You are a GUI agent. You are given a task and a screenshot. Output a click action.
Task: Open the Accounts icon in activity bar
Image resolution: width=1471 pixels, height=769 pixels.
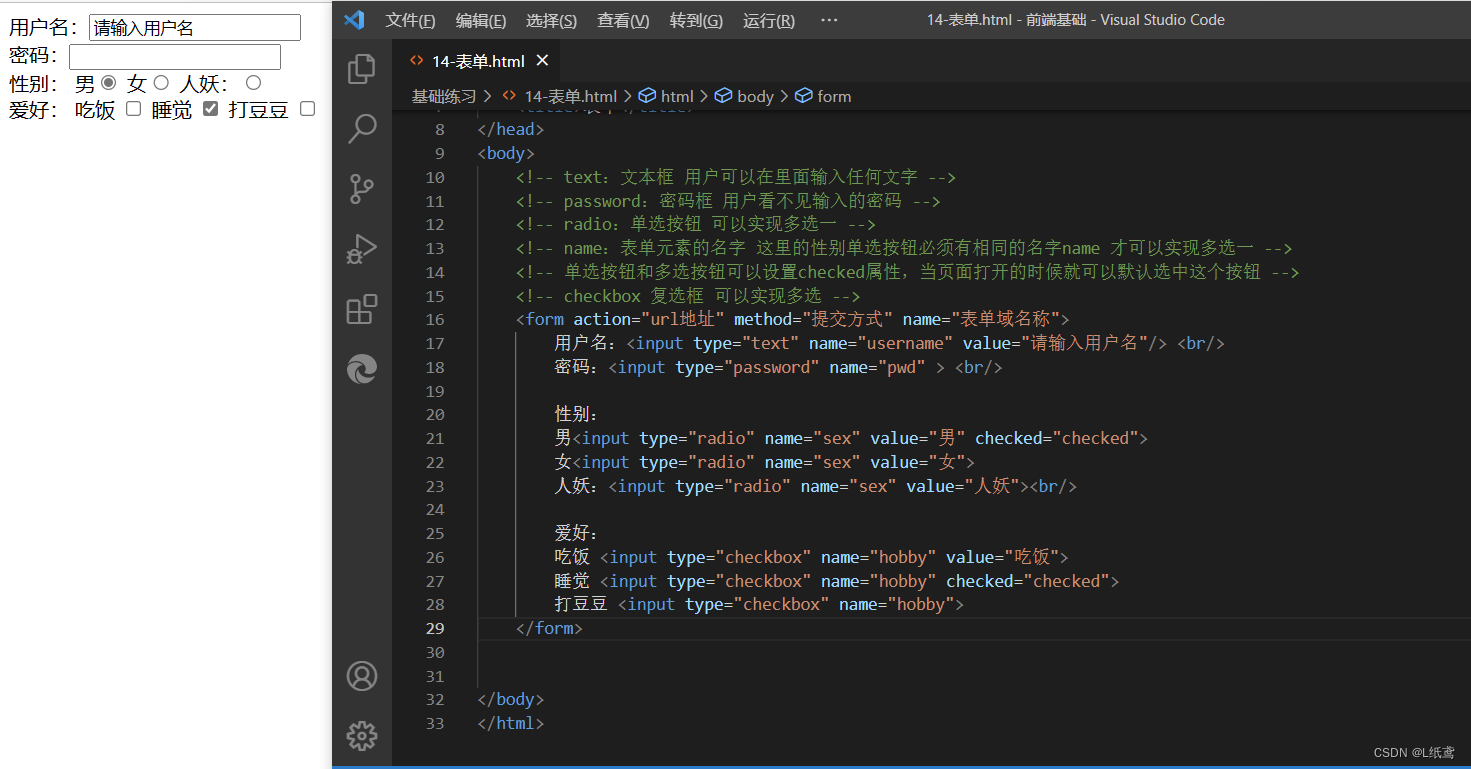click(361, 676)
